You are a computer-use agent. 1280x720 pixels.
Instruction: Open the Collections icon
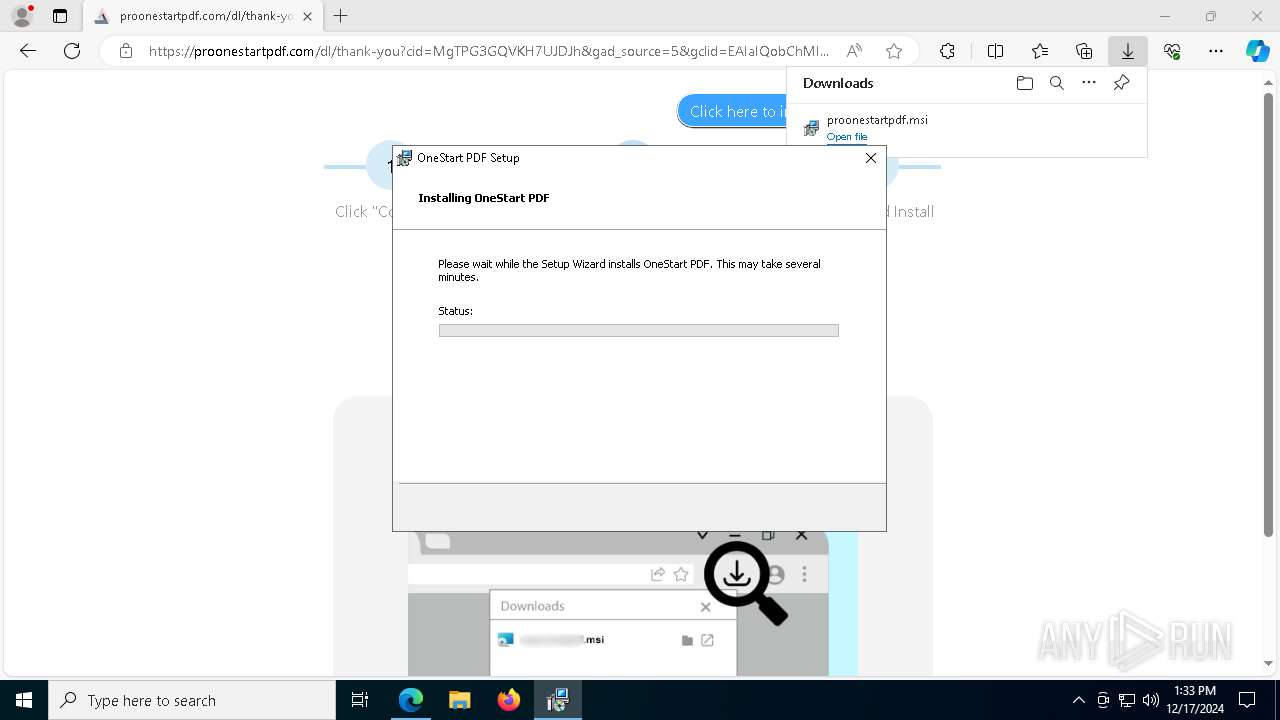pos(1084,51)
